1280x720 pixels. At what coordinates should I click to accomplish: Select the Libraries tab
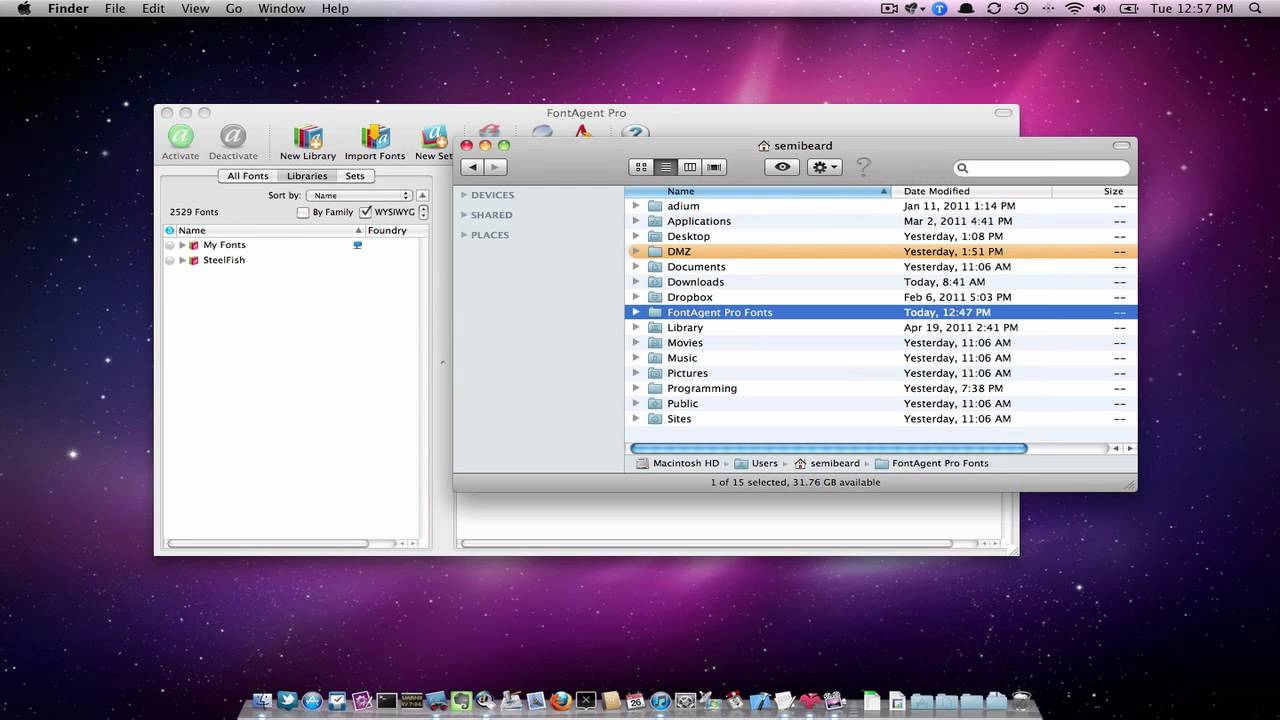[x=307, y=176]
